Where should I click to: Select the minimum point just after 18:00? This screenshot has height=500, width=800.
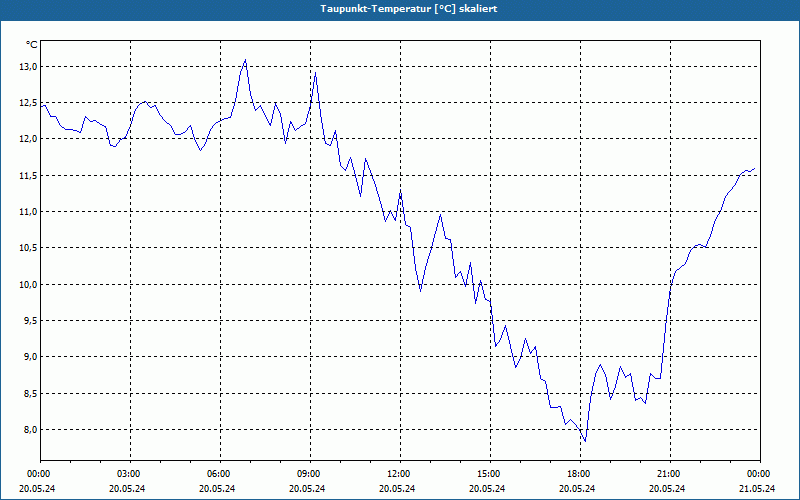point(585,441)
